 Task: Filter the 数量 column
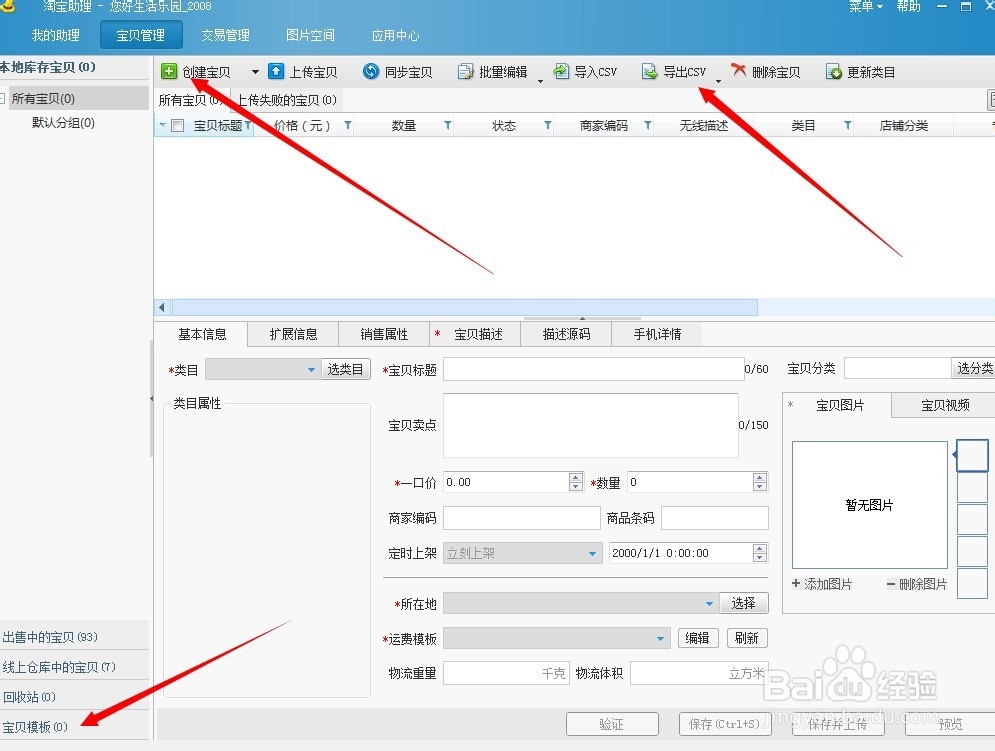click(x=447, y=125)
